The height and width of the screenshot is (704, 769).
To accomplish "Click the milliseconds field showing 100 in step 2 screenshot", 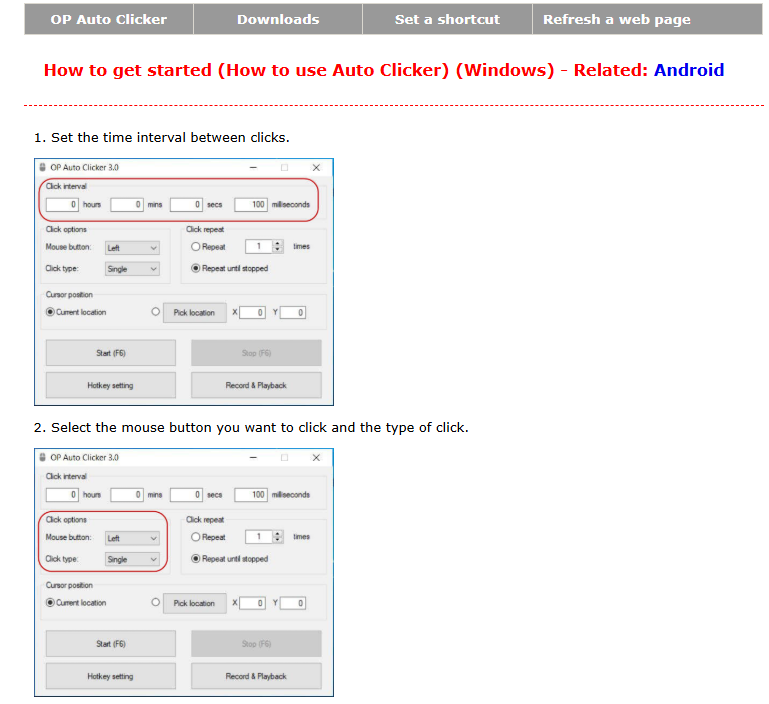I will (x=251, y=495).
